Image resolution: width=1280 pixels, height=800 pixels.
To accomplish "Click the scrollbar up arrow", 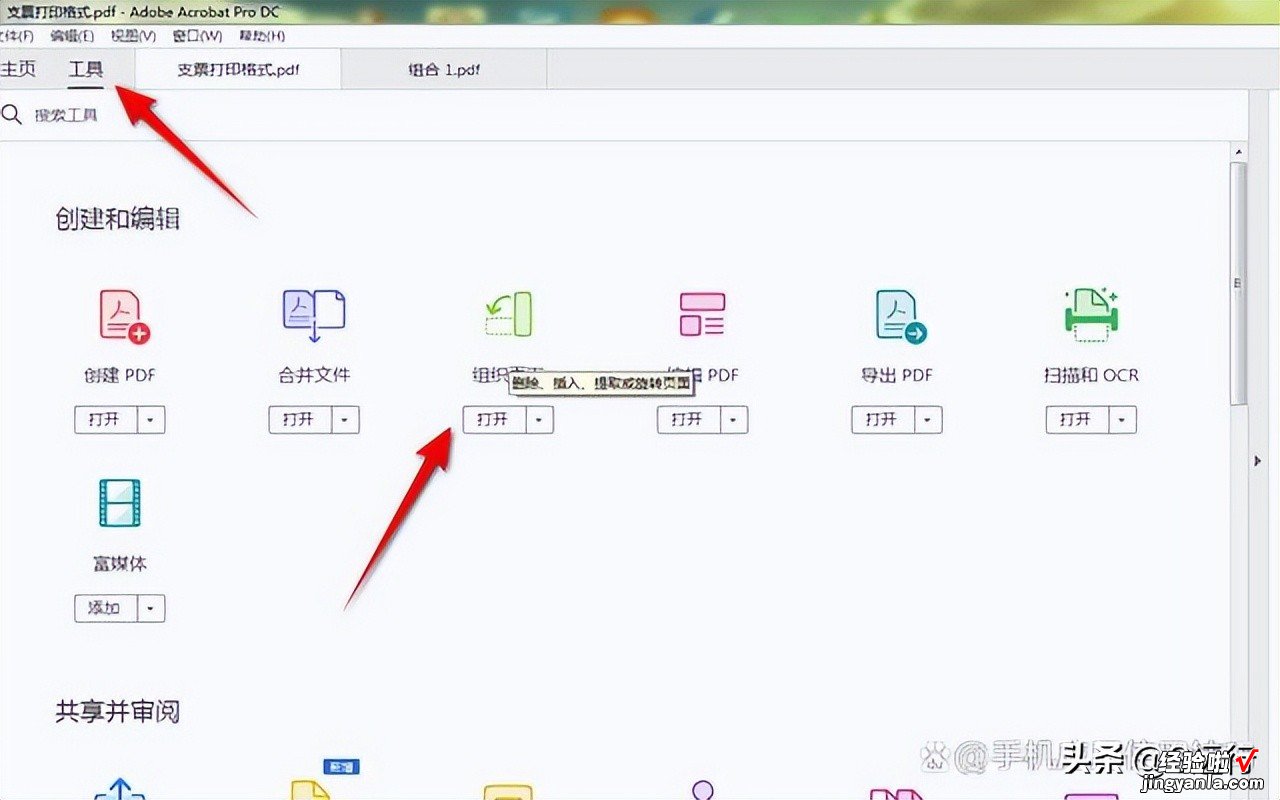I will tap(1239, 151).
